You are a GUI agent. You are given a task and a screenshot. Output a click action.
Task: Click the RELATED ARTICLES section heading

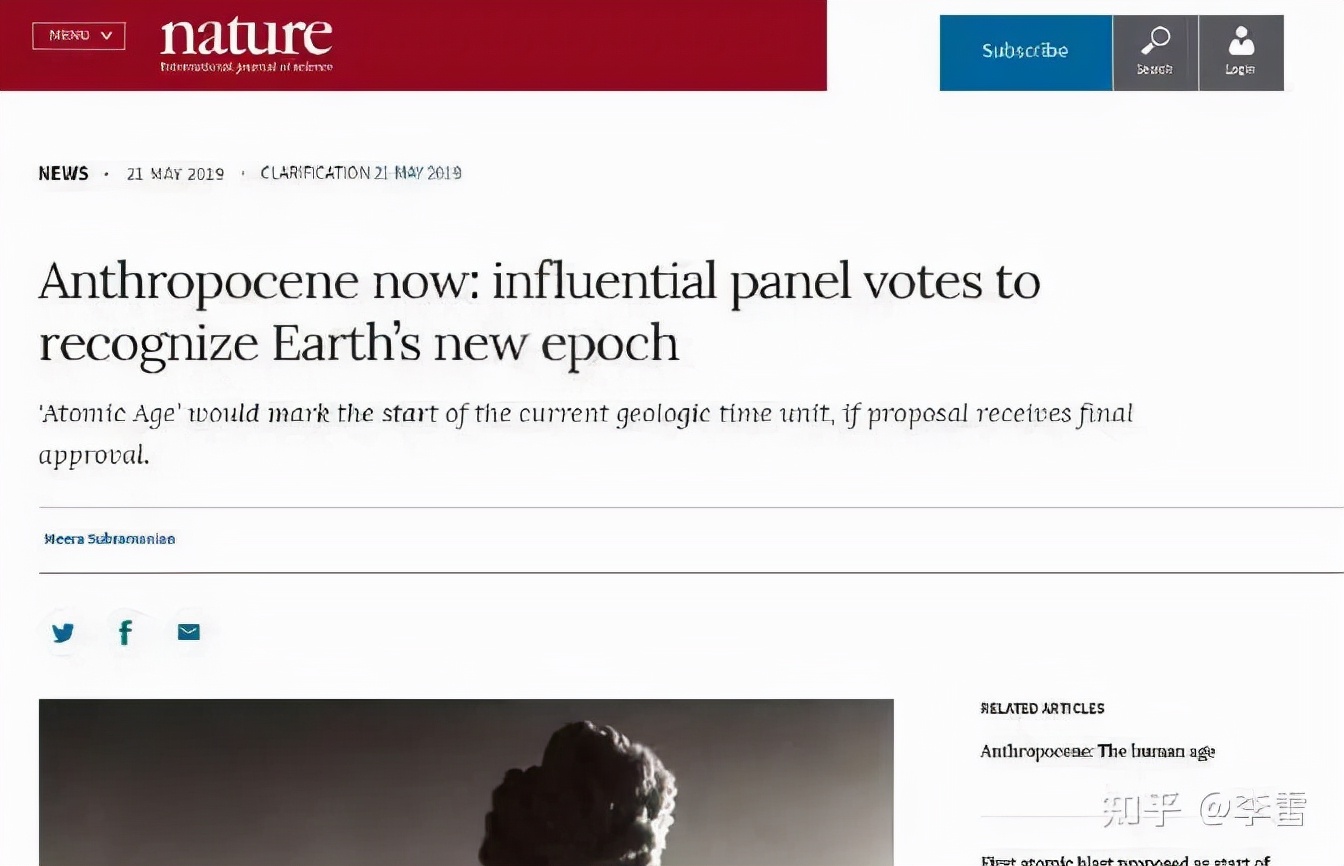1042,708
